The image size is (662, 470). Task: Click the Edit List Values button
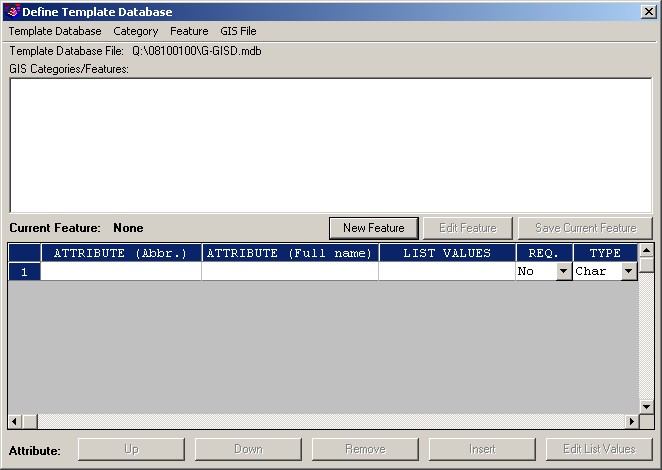pos(599,449)
